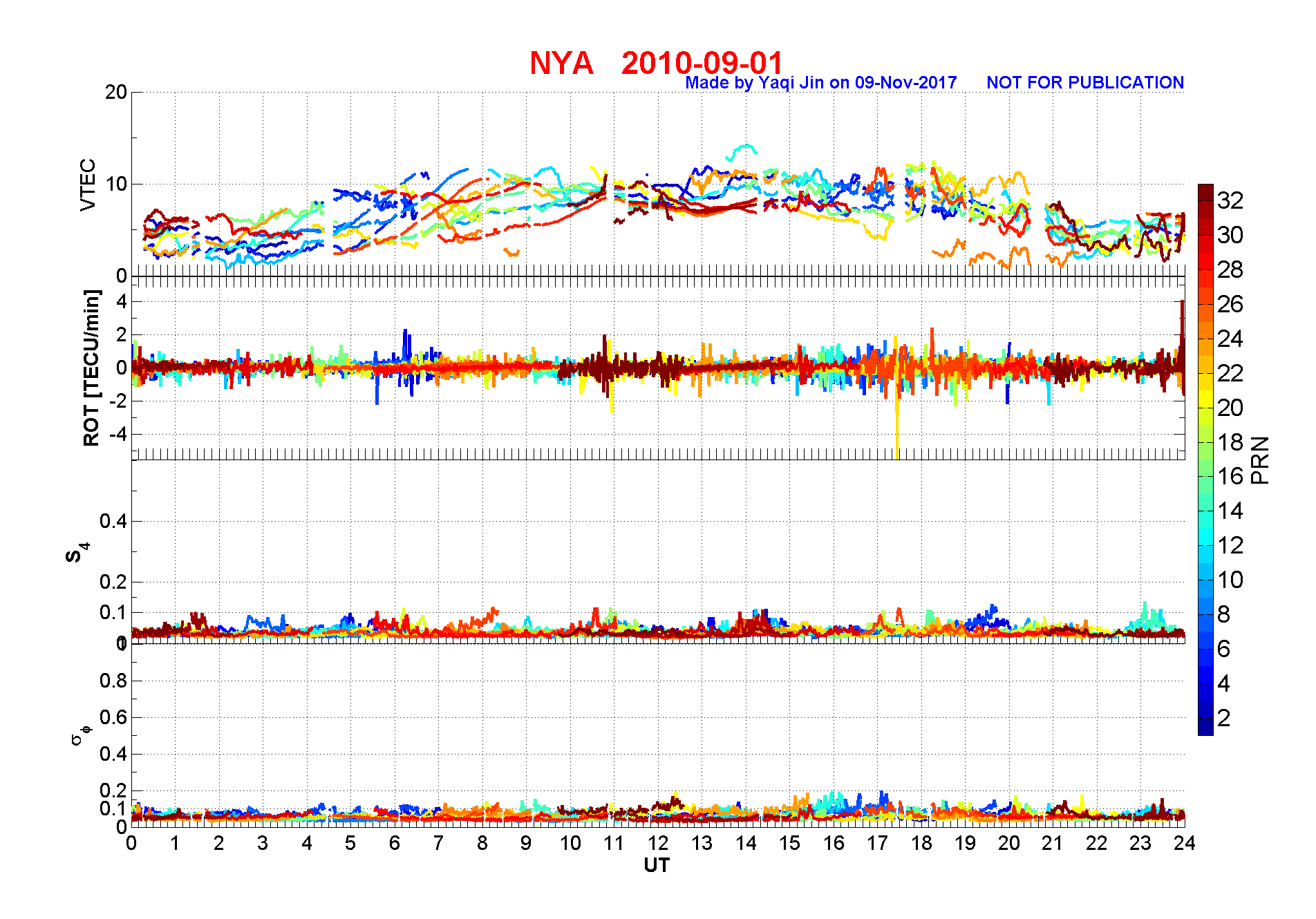Screen dimensions: 1316x919
Task: Click colorbar tick value 28
Action: point(1230,269)
